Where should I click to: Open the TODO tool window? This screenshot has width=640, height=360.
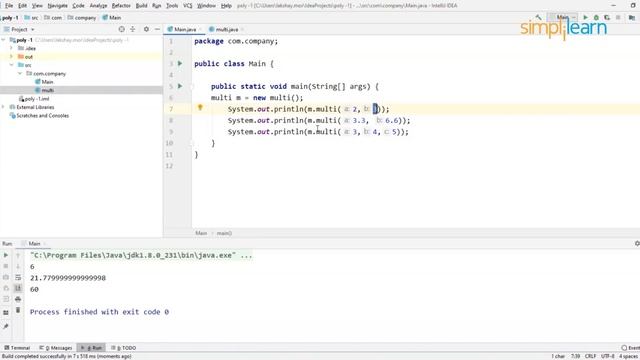pos(124,348)
